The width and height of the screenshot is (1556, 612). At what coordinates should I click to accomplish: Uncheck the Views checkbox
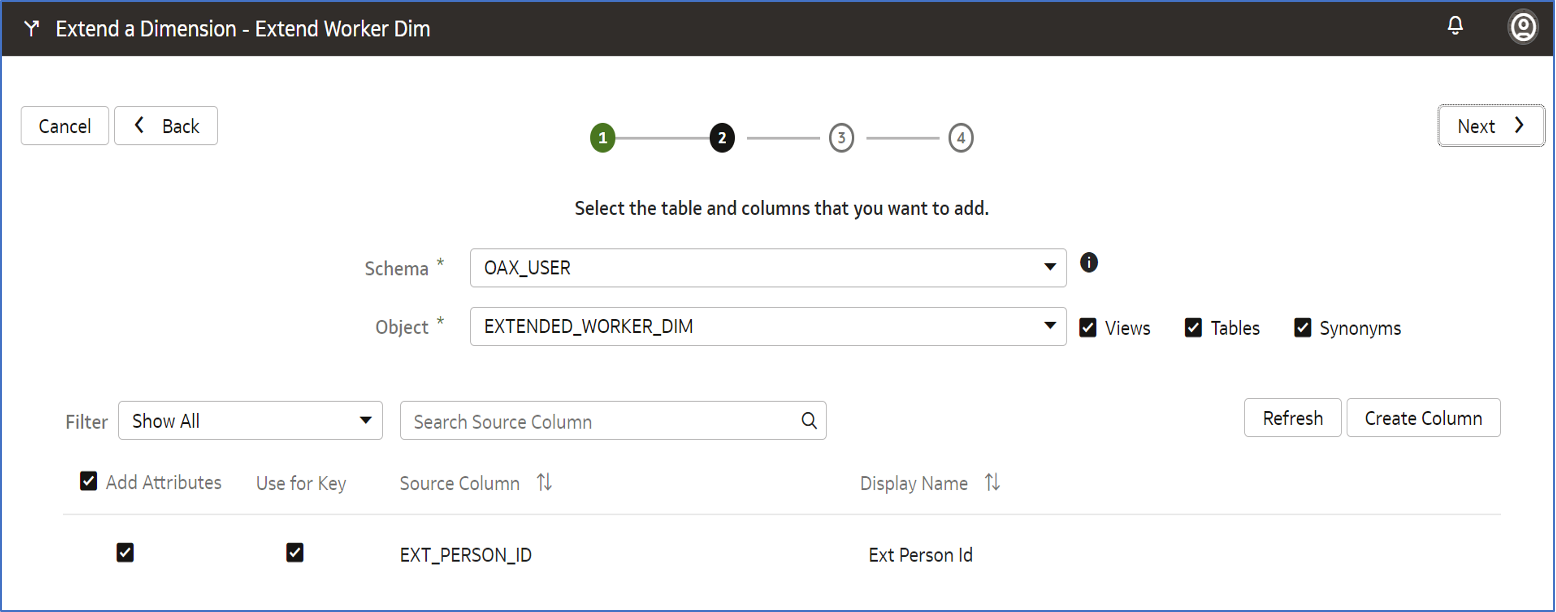(1088, 327)
